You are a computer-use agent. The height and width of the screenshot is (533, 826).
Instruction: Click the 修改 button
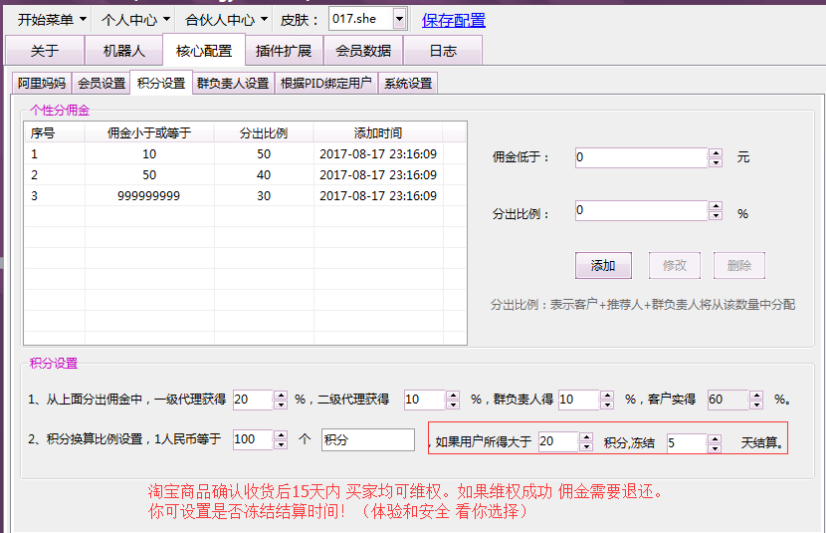point(675,265)
